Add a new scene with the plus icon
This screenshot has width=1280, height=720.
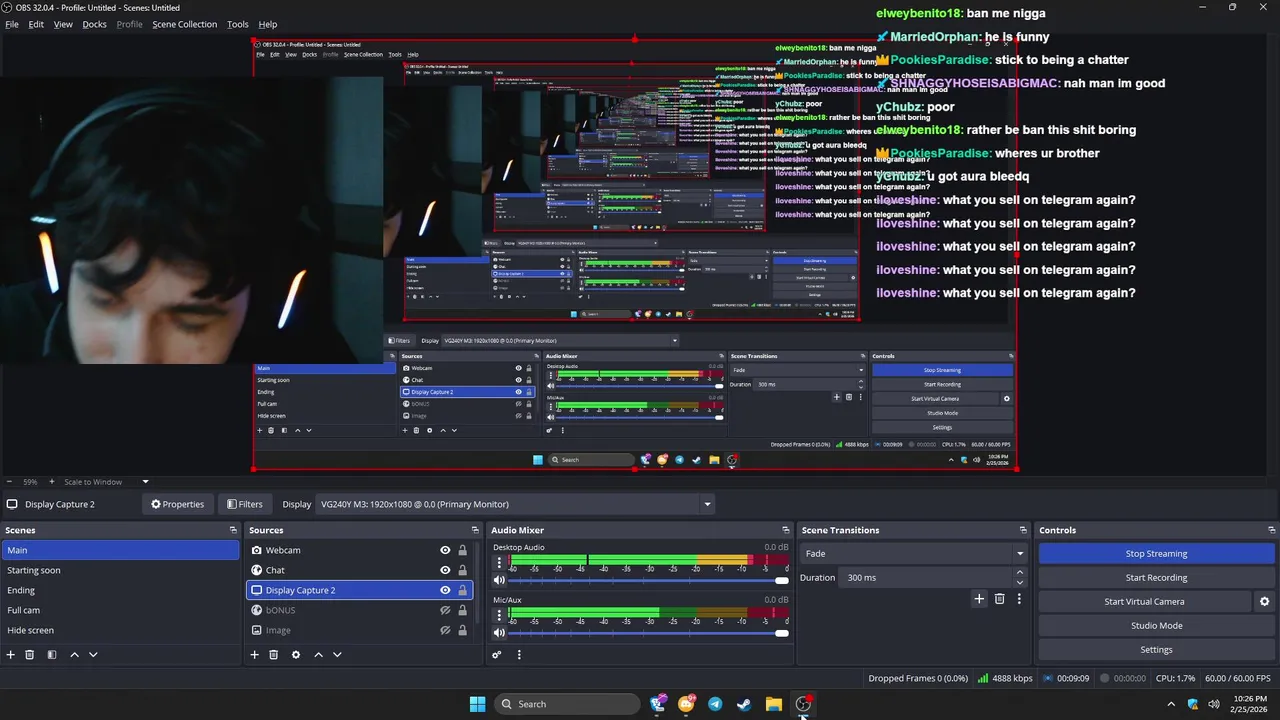[x=11, y=654]
